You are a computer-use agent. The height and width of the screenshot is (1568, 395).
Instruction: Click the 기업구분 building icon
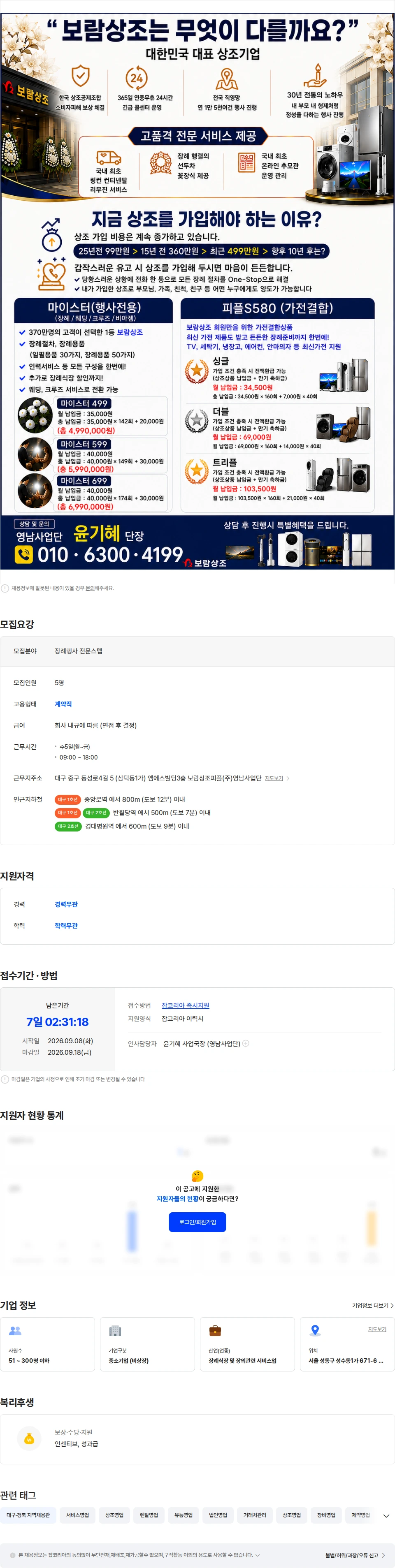(x=115, y=1331)
